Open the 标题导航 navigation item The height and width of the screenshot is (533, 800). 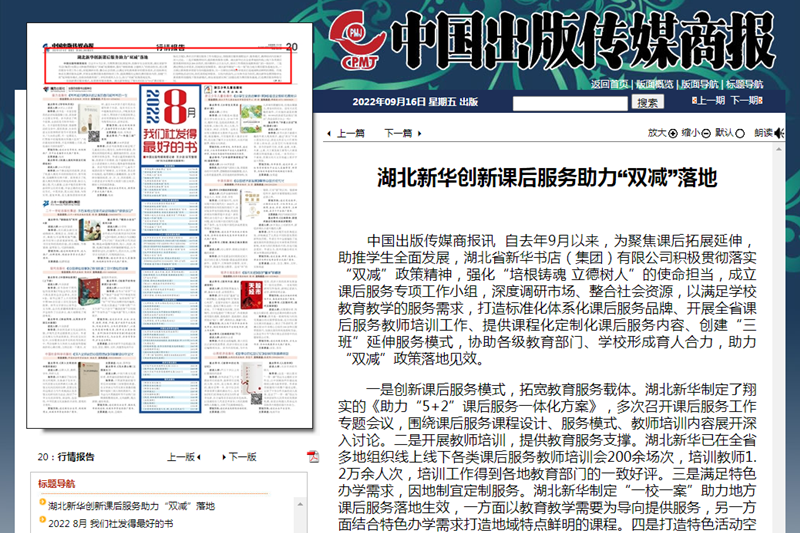point(745,84)
